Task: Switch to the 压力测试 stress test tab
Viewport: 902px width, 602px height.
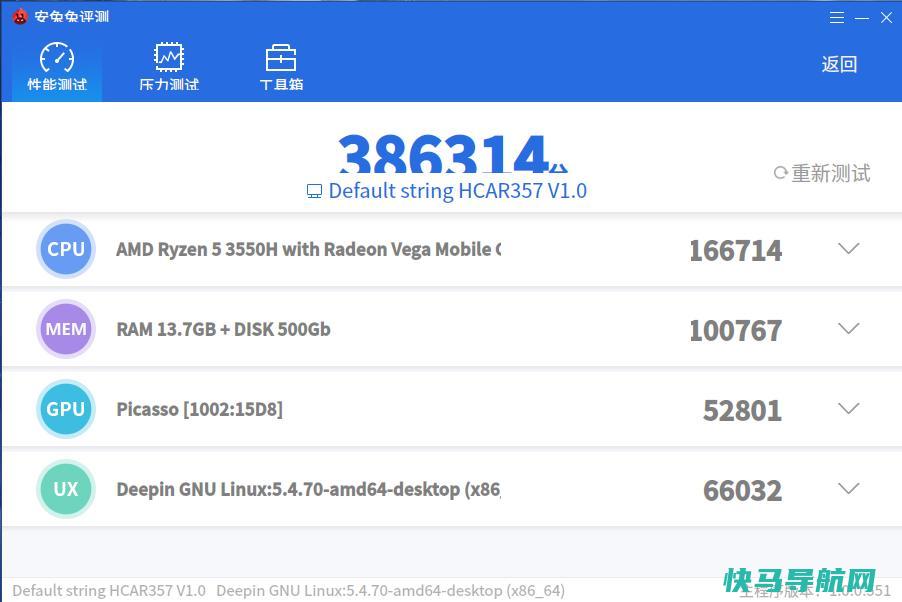Action: pos(169,66)
